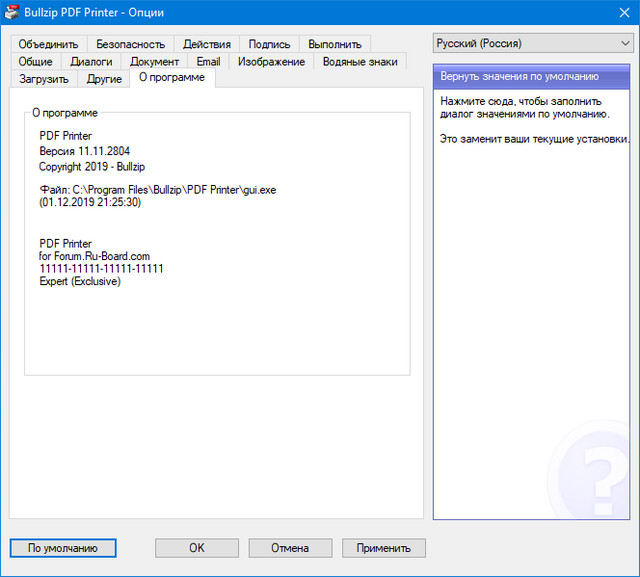Switch to the Объединить tab
This screenshot has height=577, width=640.
coord(48,44)
